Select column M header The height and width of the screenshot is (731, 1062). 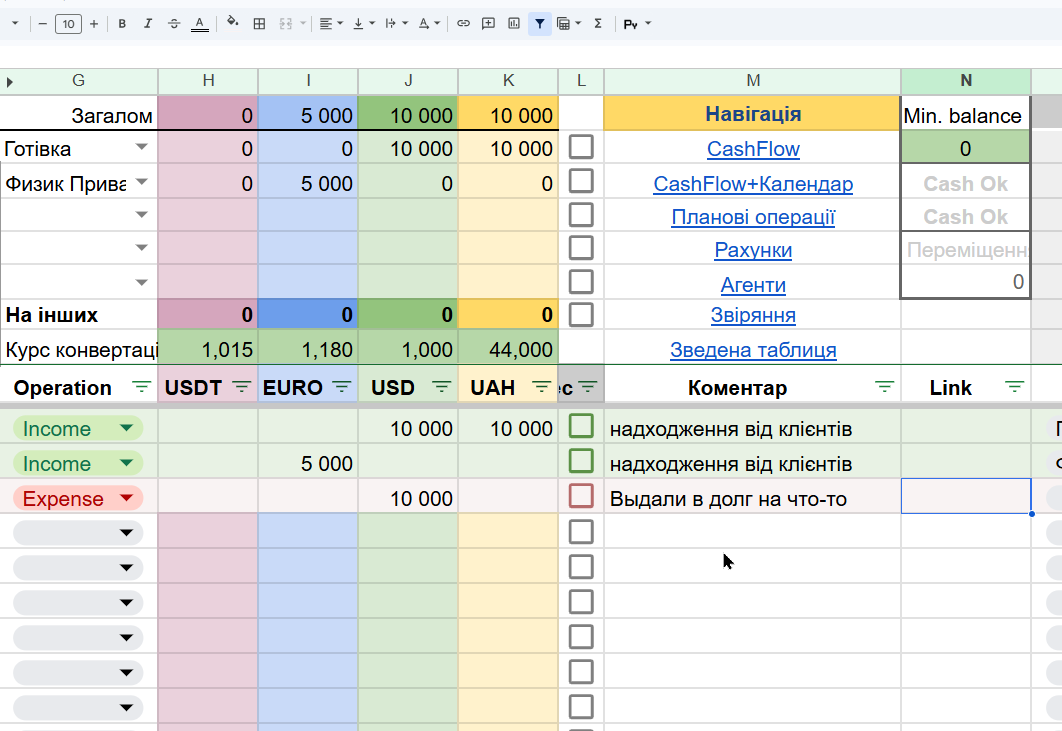coord(752,81)
